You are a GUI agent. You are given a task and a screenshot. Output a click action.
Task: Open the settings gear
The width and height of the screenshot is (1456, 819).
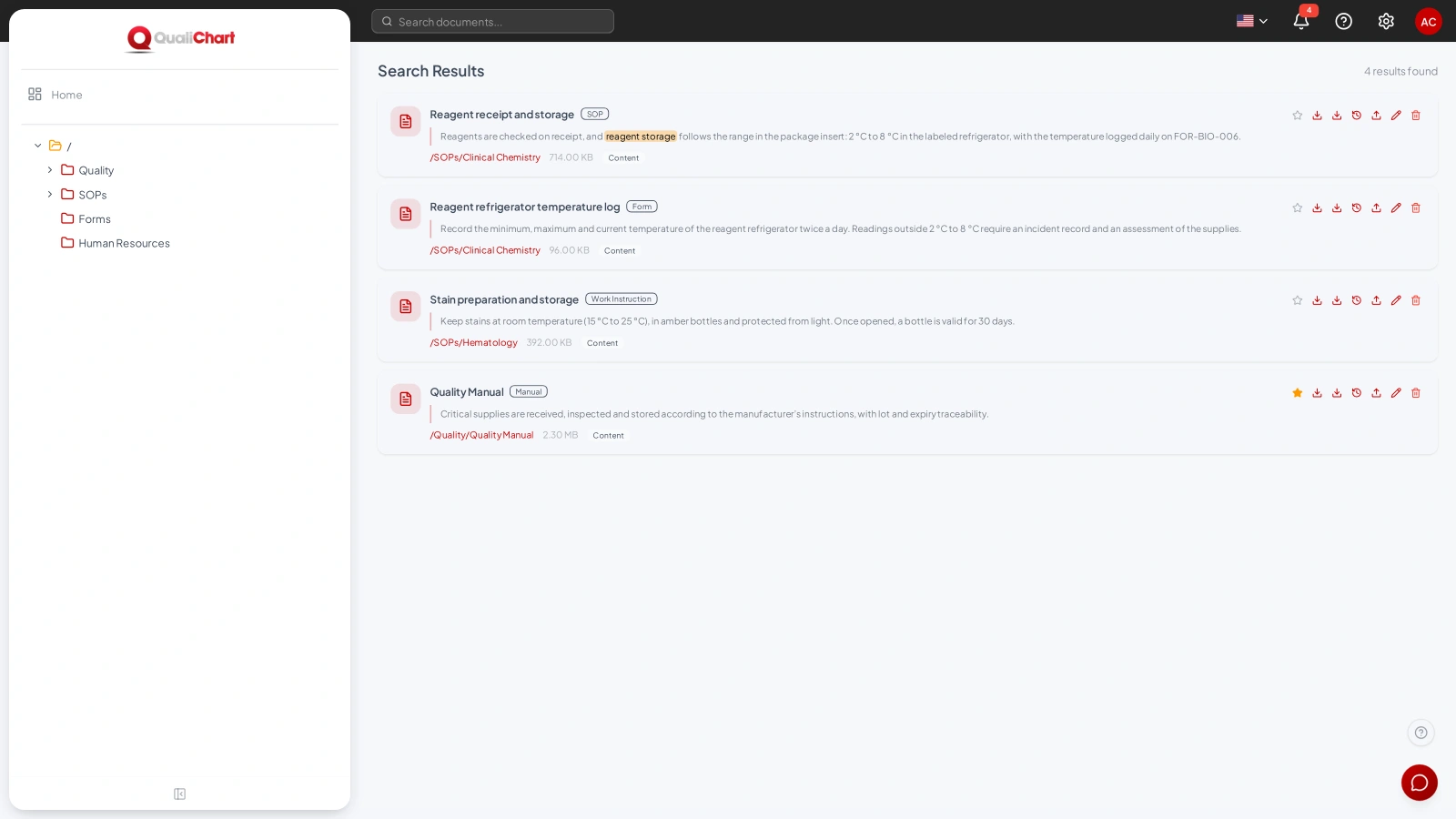tap(1386, 21)
